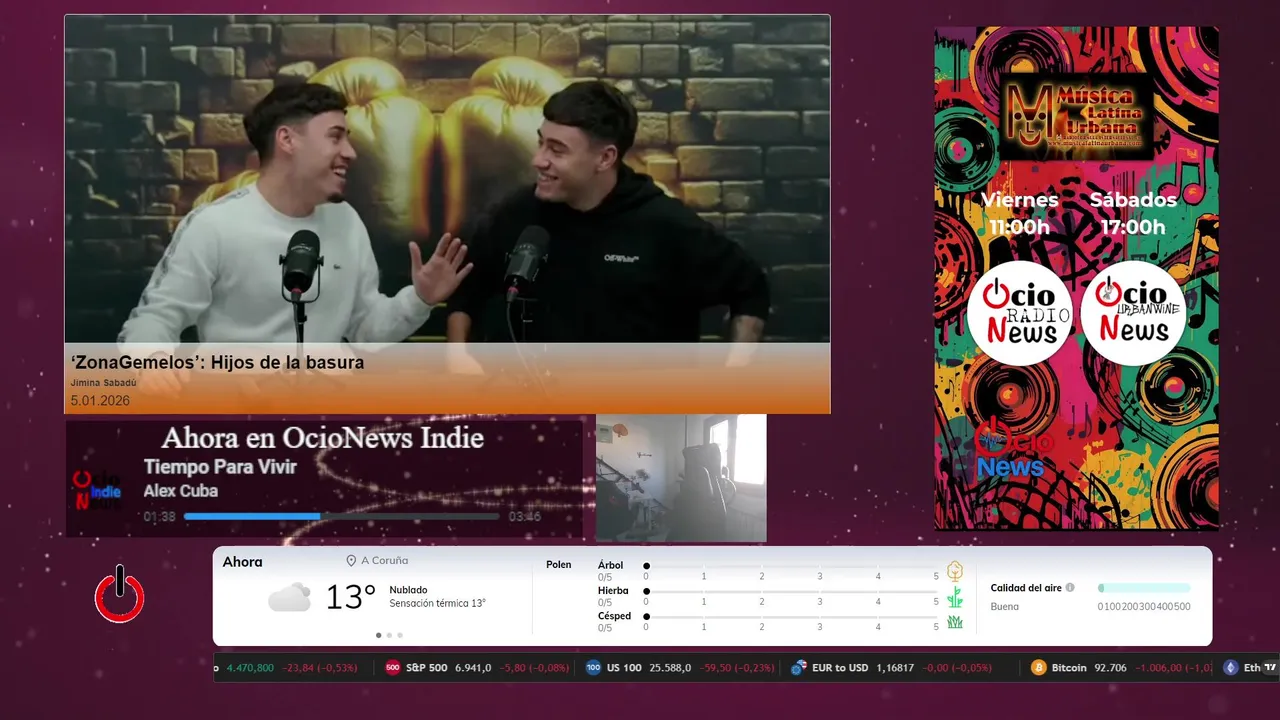Click the Ahora weather heading
The image size is (1280, 720).
tap(243, 562)
